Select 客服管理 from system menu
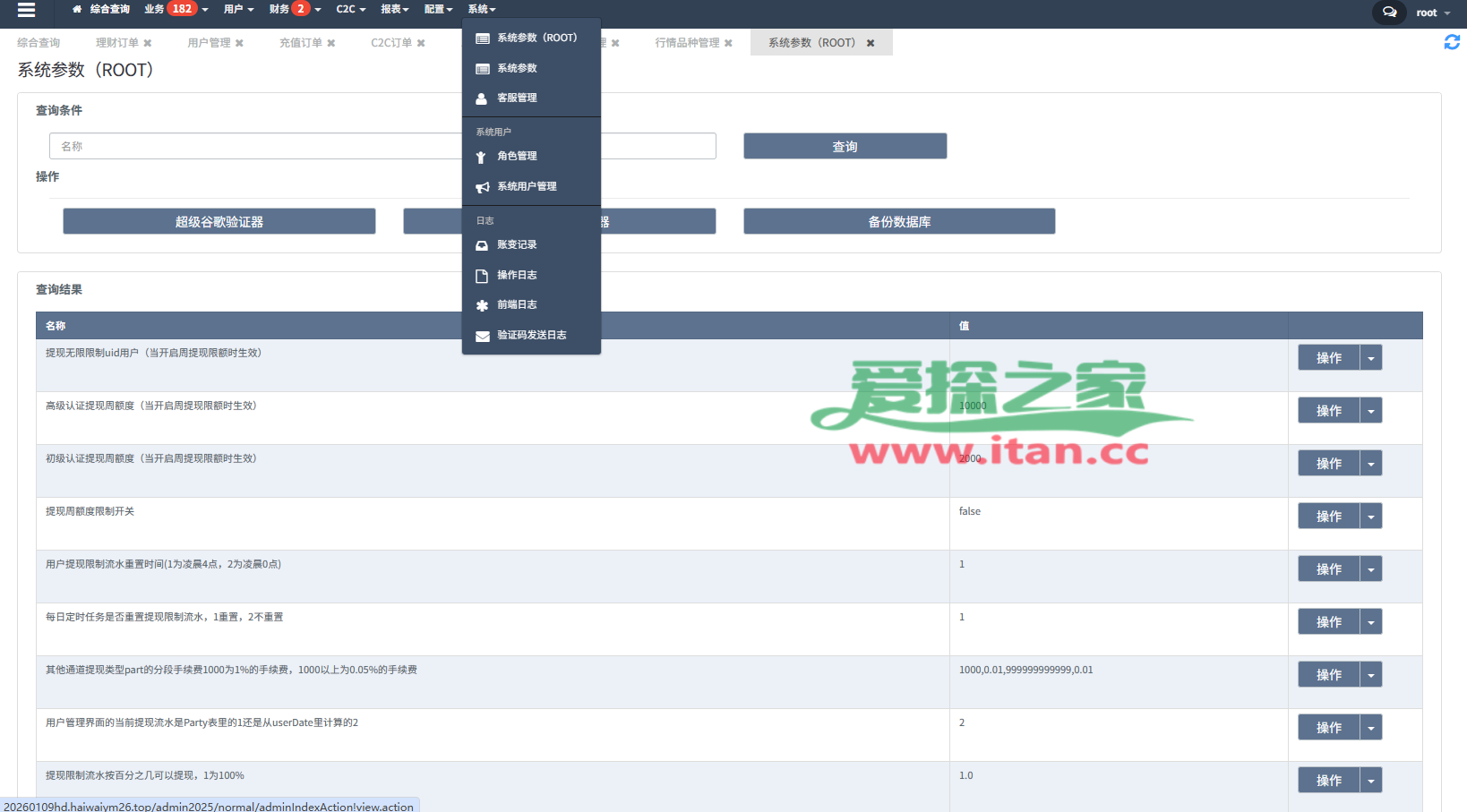Screen dimensions: 1467x812 (x=517, y=98)
